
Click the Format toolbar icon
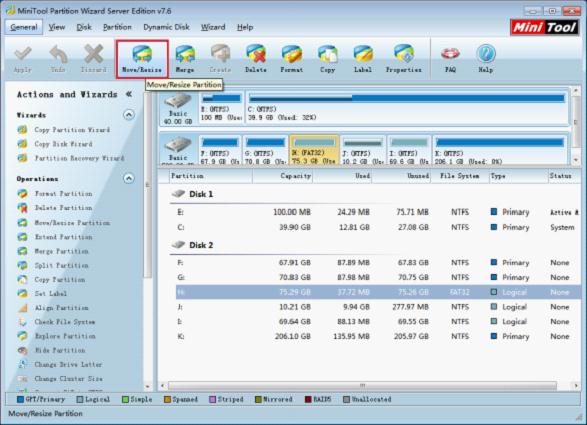tap(292, 59)
